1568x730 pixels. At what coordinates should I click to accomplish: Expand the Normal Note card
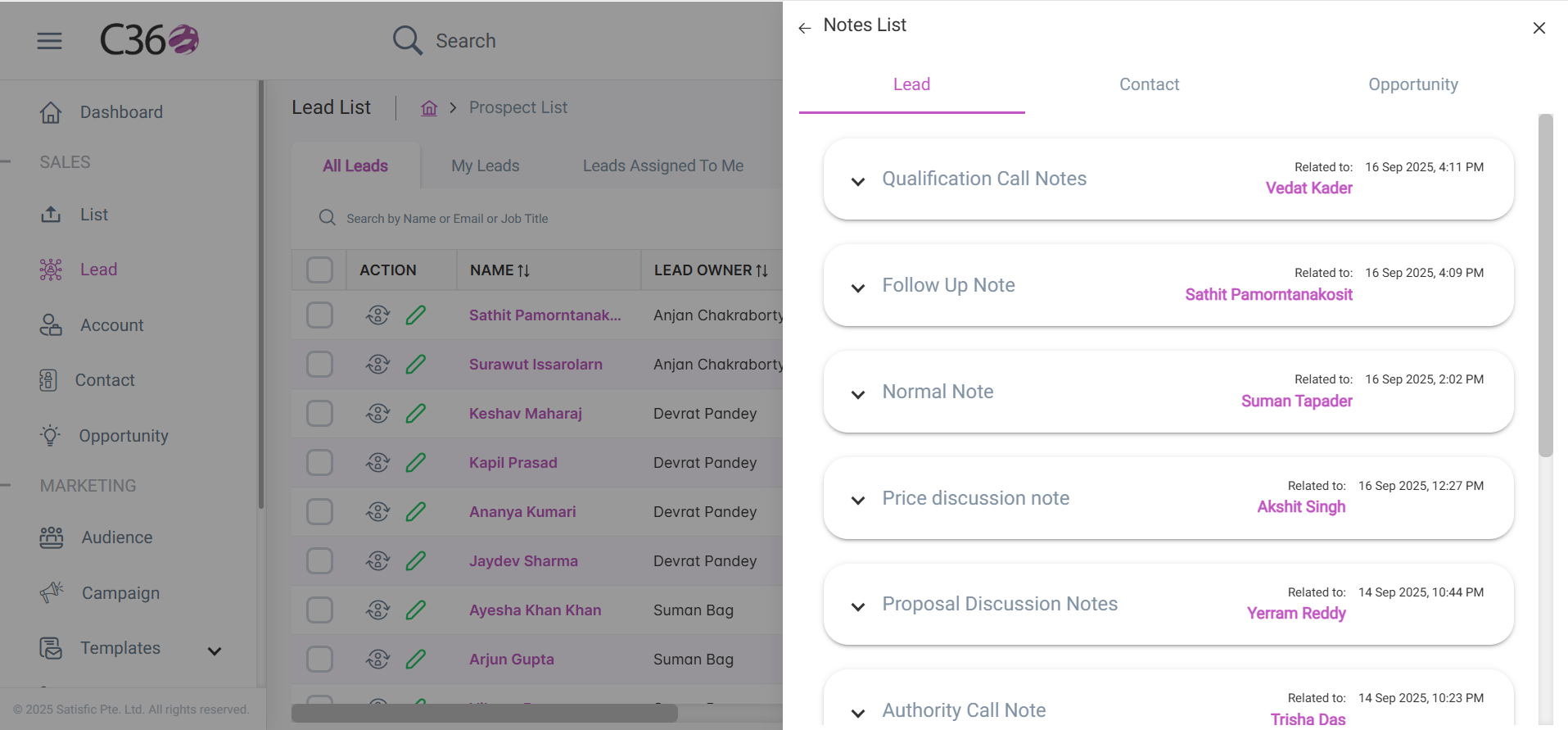tap(858, 394)
